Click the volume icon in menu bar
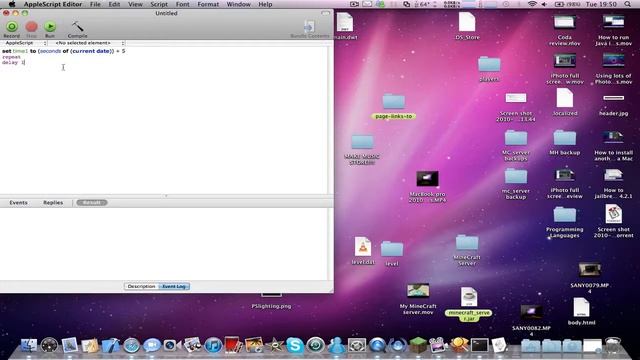Viewport: 640px width, 360px height. [x=544, y=4]
